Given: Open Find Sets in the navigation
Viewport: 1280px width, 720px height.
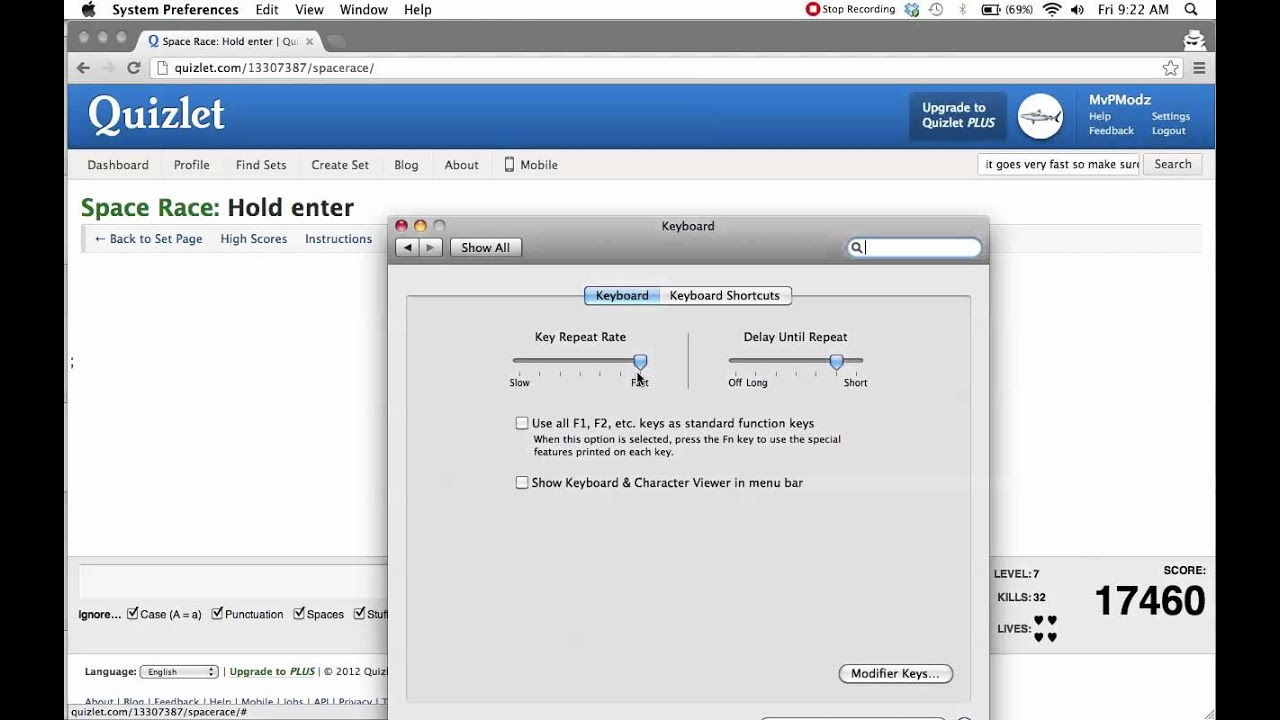Looking at the screenshot, I should [261, 165].
